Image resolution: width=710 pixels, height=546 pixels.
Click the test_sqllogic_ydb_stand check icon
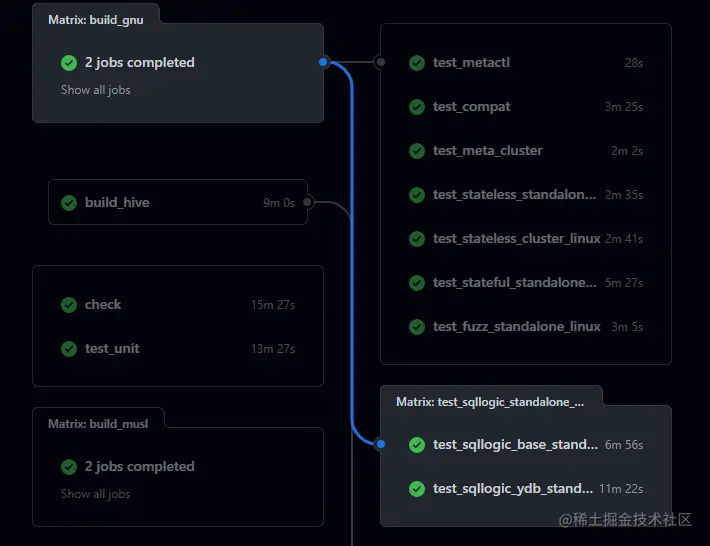coord(417,489)
